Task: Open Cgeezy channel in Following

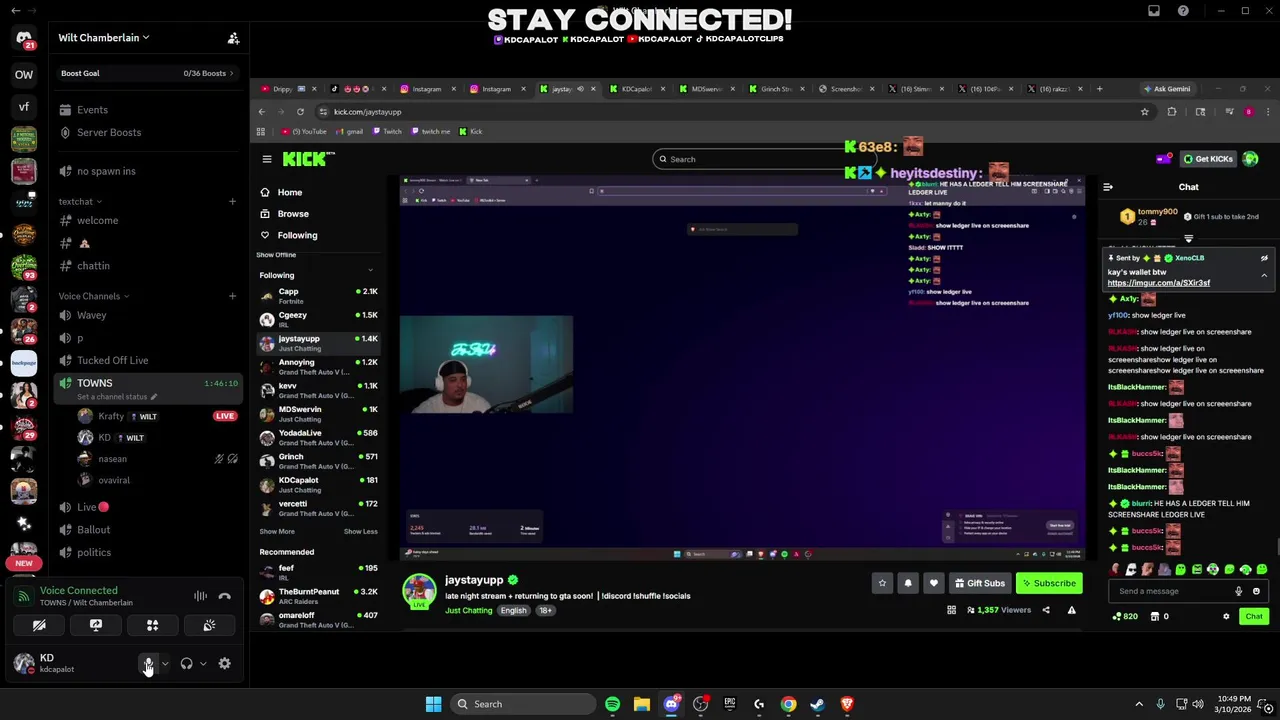Action: coord(318,319)
